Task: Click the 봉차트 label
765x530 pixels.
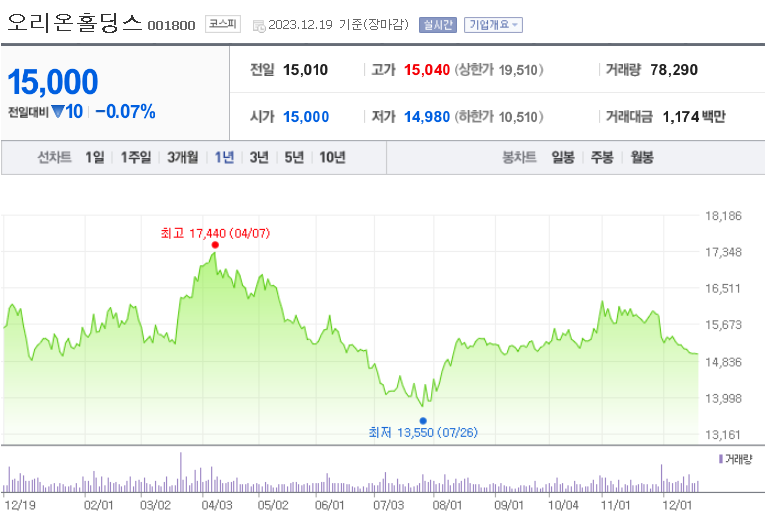Action: [519, 157]
